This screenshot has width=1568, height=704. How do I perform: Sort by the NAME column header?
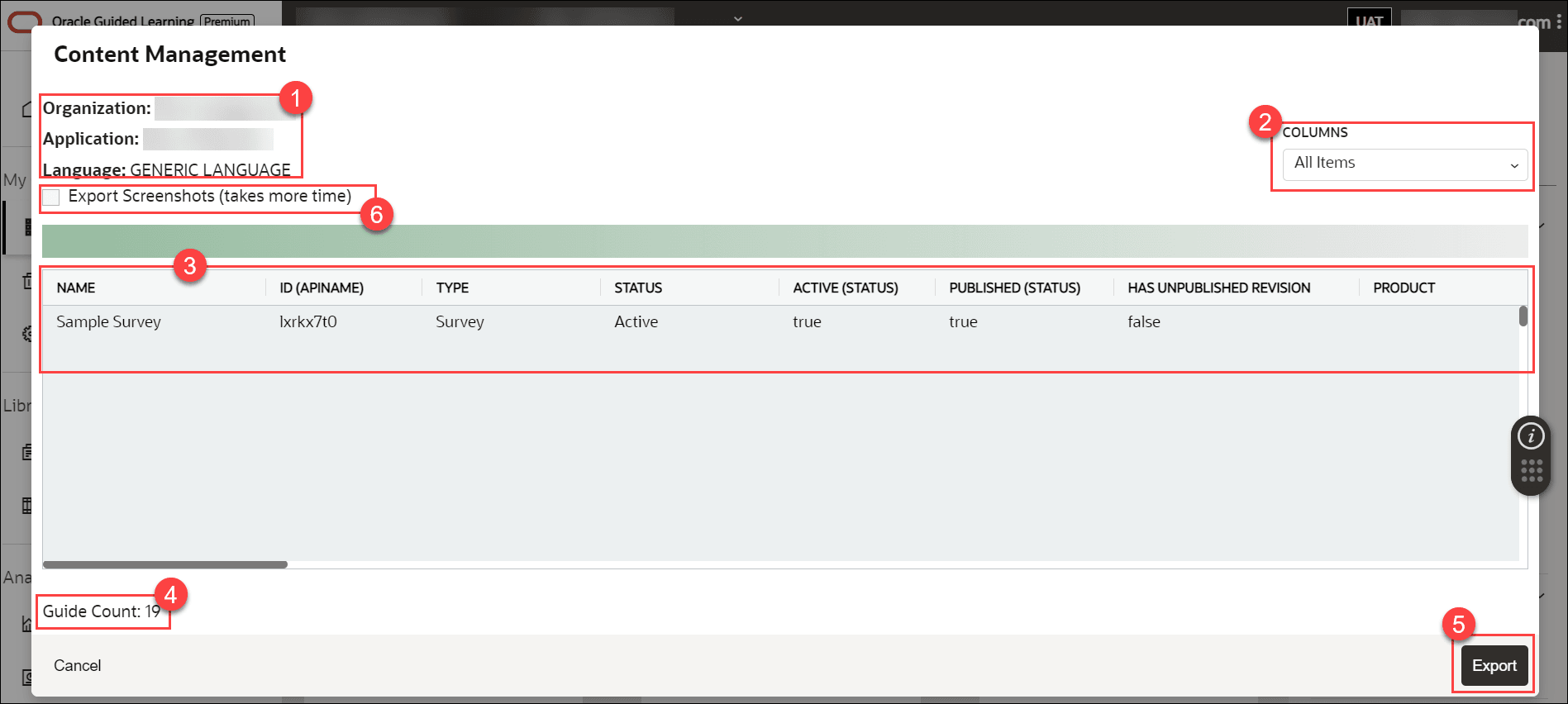click(76, 288)
